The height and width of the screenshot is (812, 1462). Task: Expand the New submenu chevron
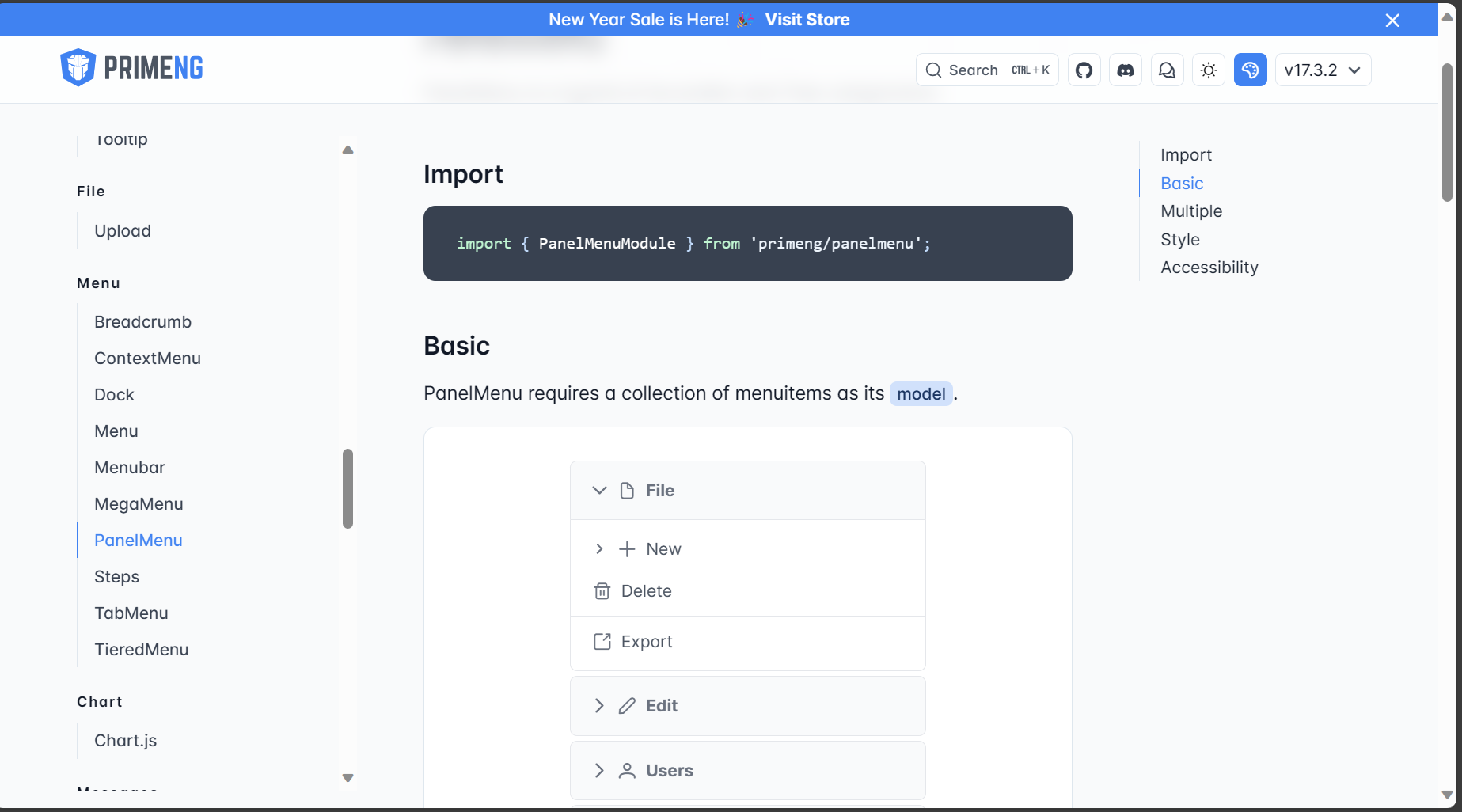click(599, 549)
